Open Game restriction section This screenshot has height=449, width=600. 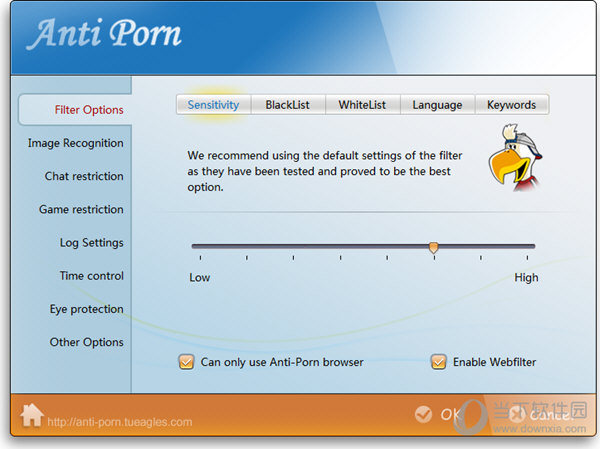click(x=81, y=209)
